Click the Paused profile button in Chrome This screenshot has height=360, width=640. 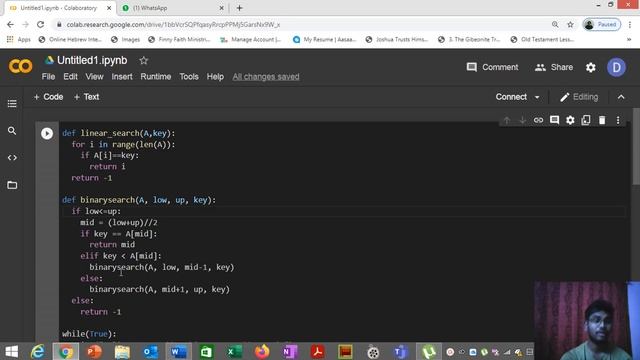[x=602, y=24]
